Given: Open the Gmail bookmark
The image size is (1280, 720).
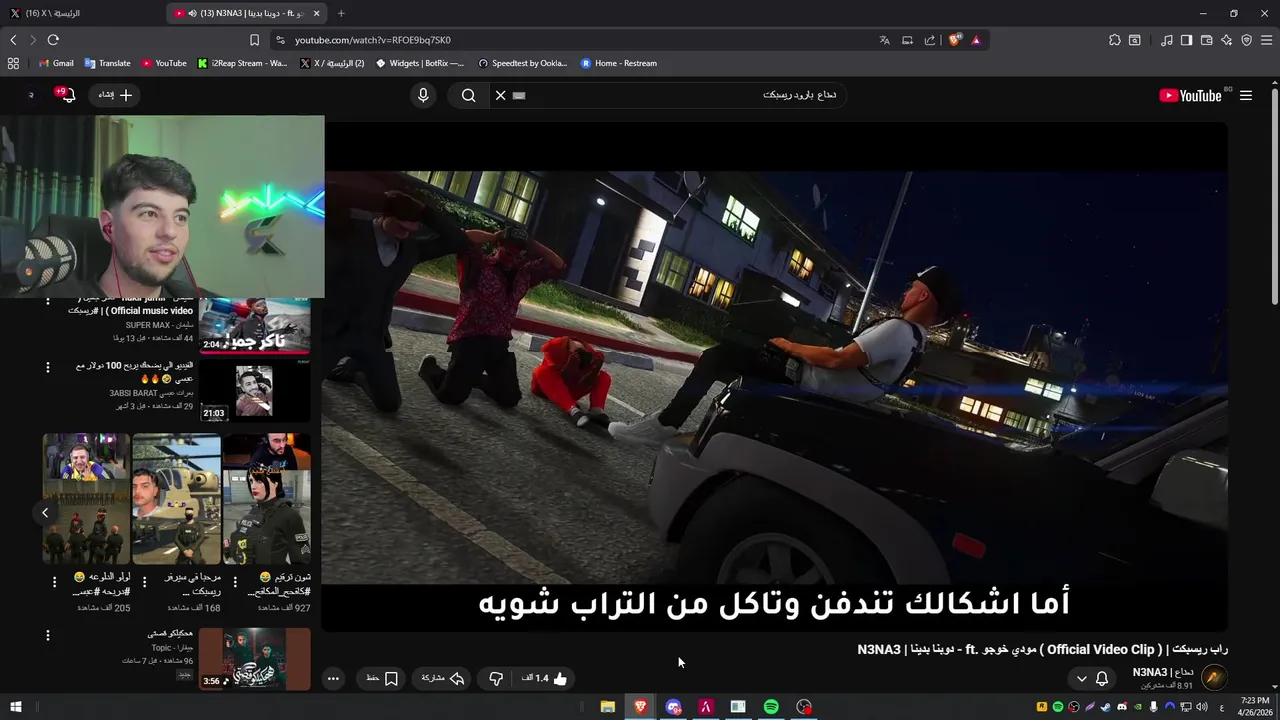Looking at the screenshot, I should coord(56,63).
